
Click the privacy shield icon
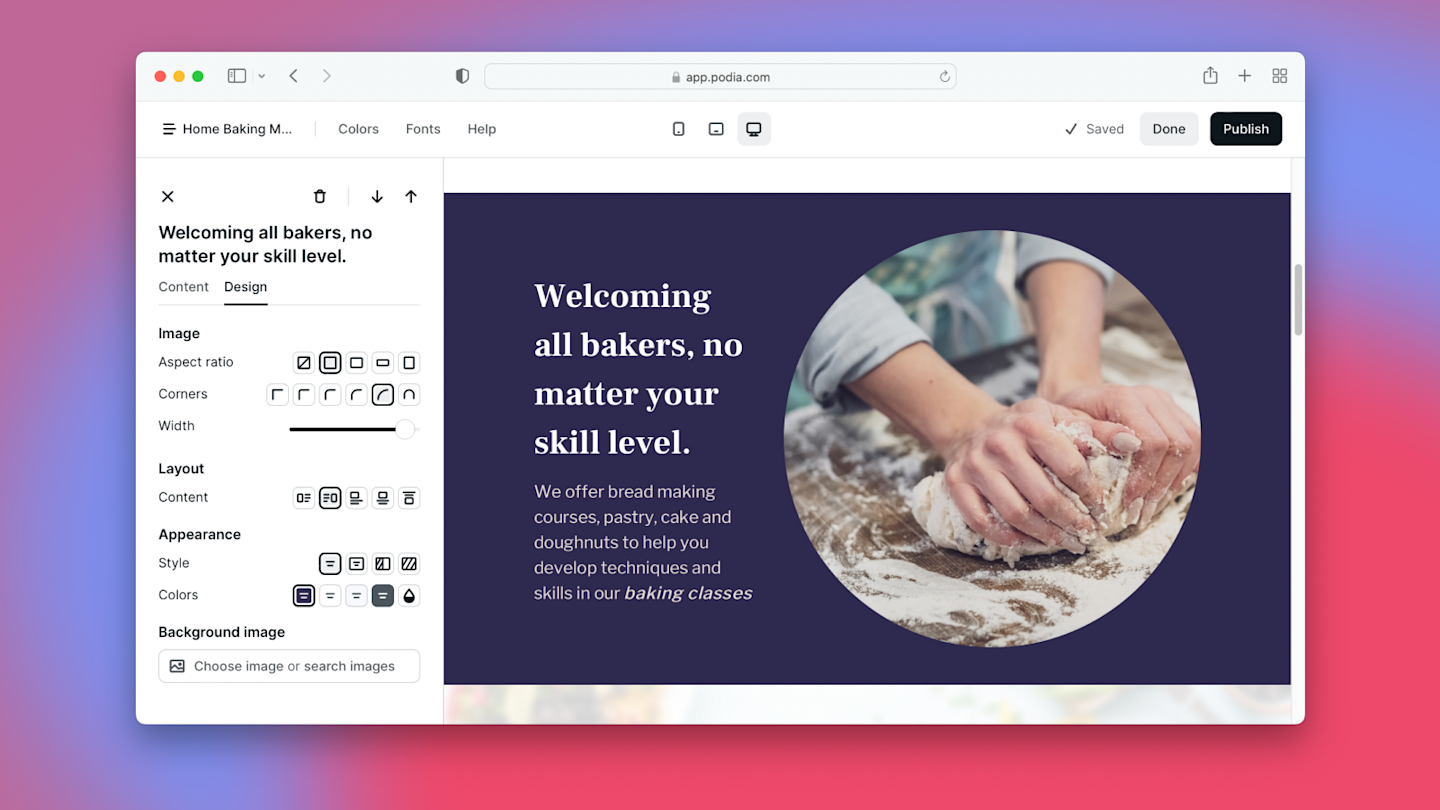[x=462, y=76]
